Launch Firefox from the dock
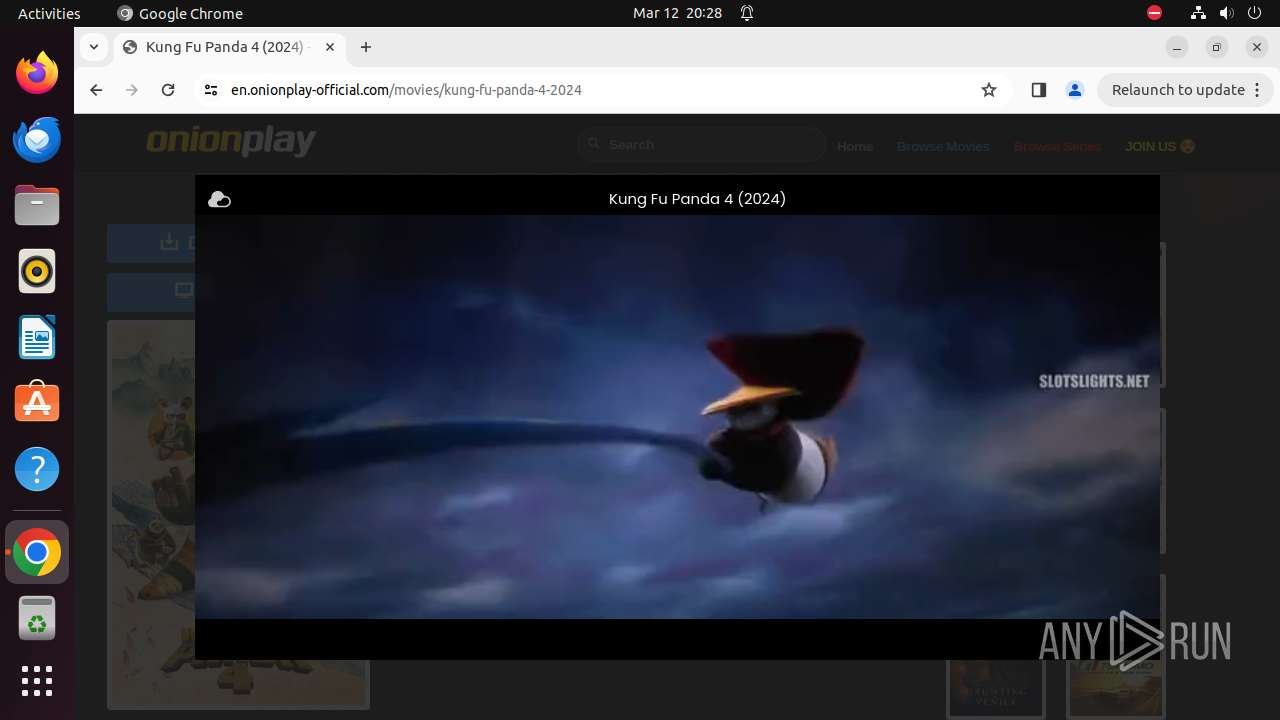1280x720 pixels. (x=37, y=73)
